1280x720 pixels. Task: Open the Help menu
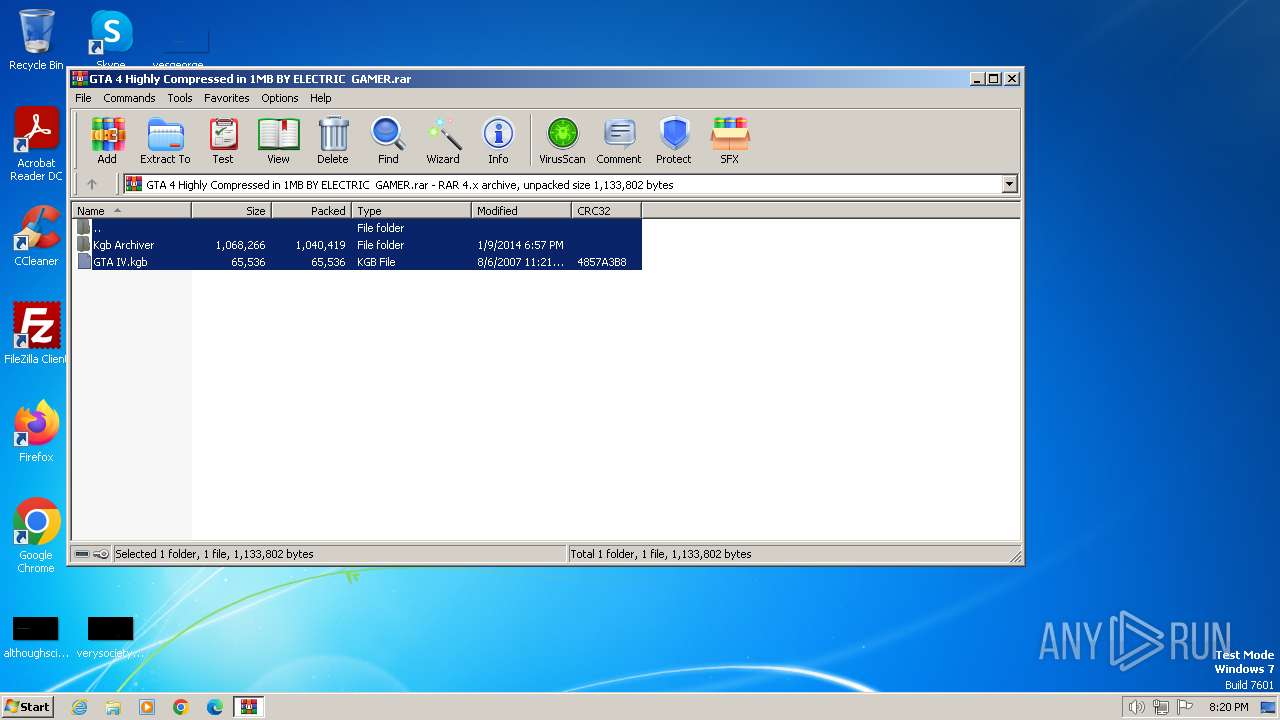pos(321,98)
